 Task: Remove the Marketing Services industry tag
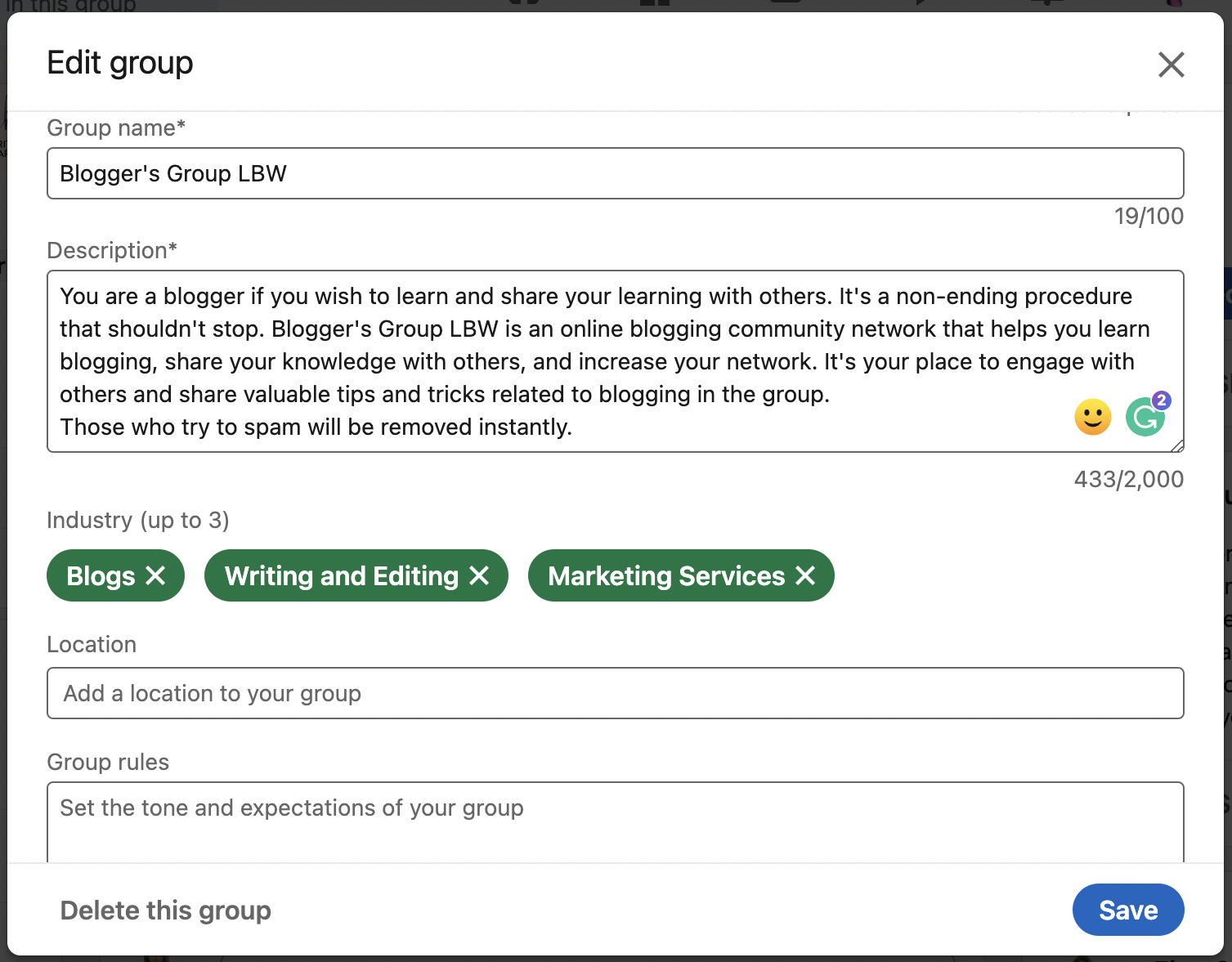coord(804,575)
